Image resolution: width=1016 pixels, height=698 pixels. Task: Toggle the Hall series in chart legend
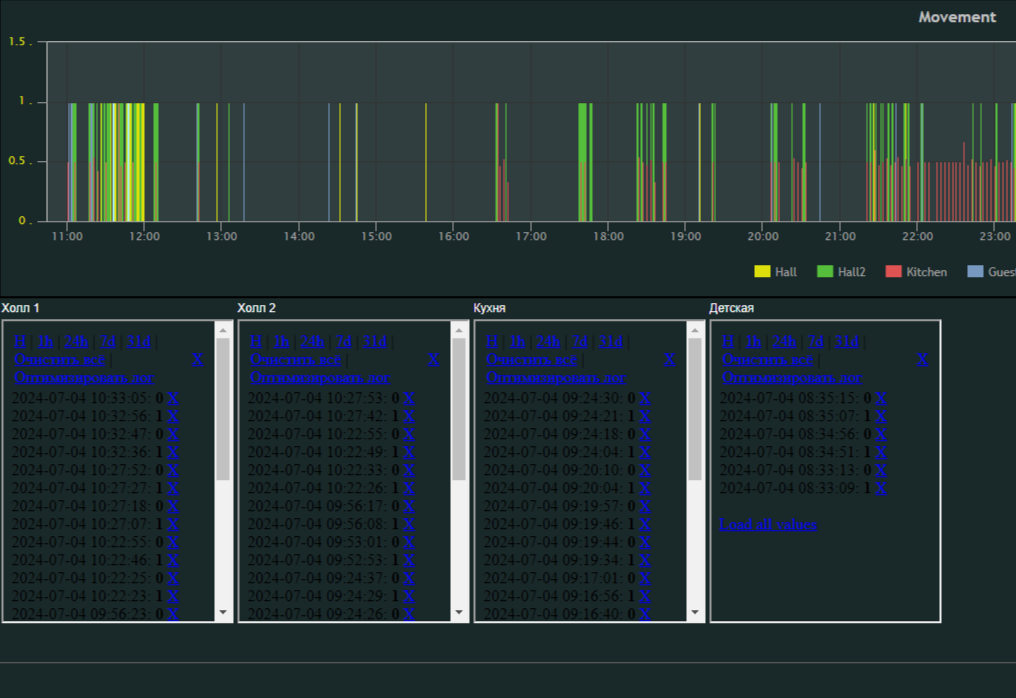[x=785, y=271]
